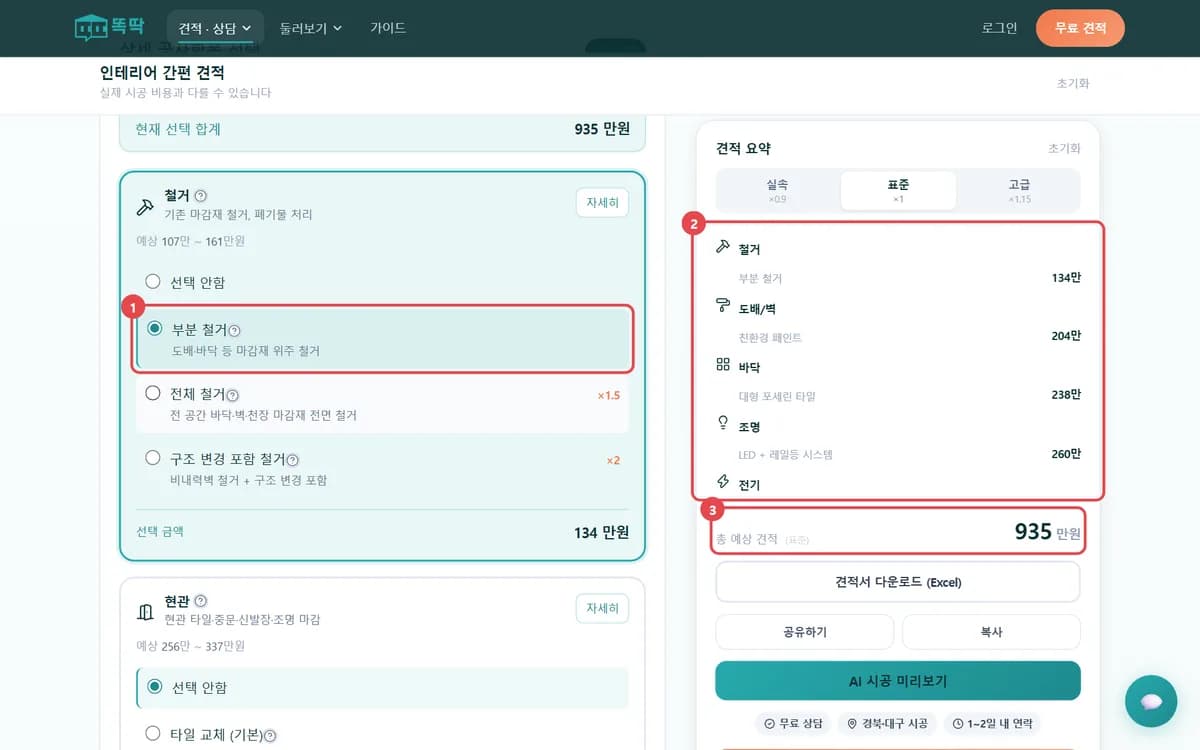The height and width of the screenshot is (750, 1200).
Task: Click help icon beside 타일 교체 (기본)
Action: (x=270, y=736)
